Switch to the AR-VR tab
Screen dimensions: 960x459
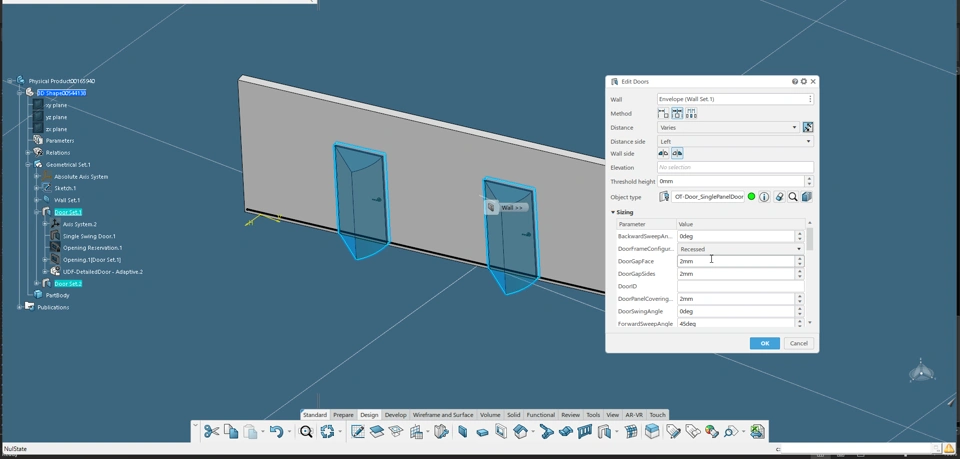pyautogui.click(x=634, y=415)
